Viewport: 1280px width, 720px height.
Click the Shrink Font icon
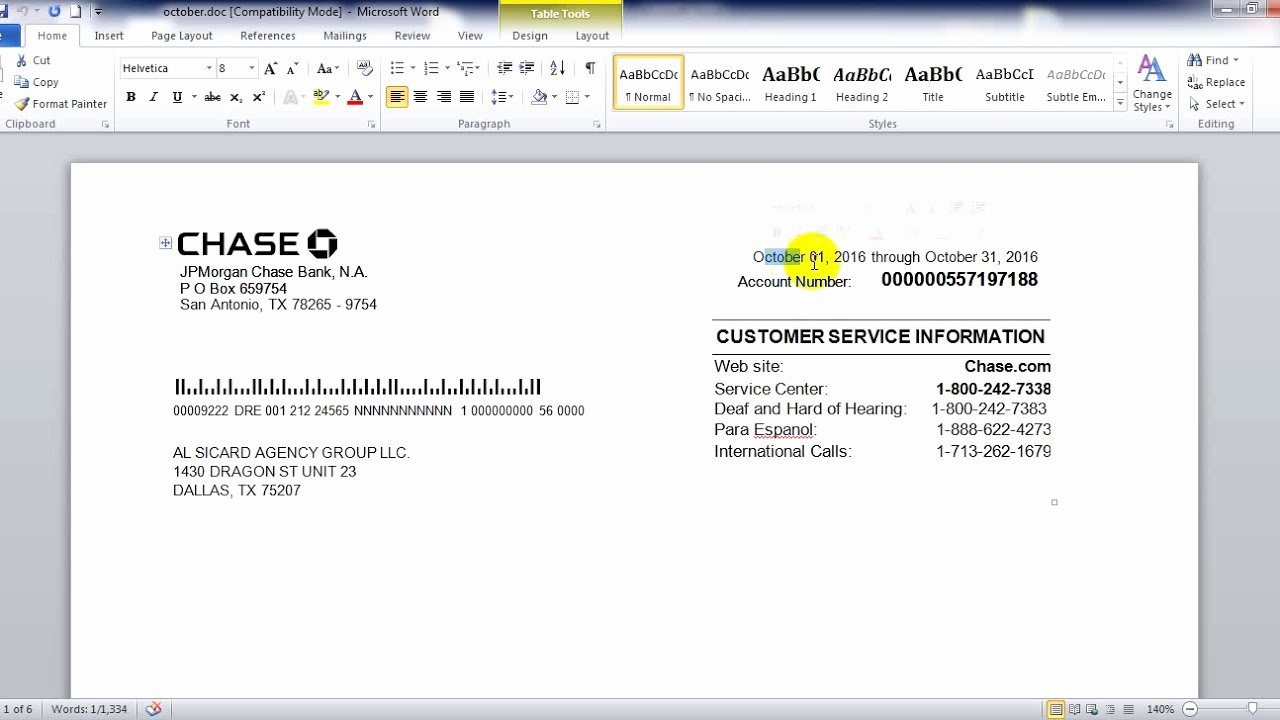(x=292, y=69)
